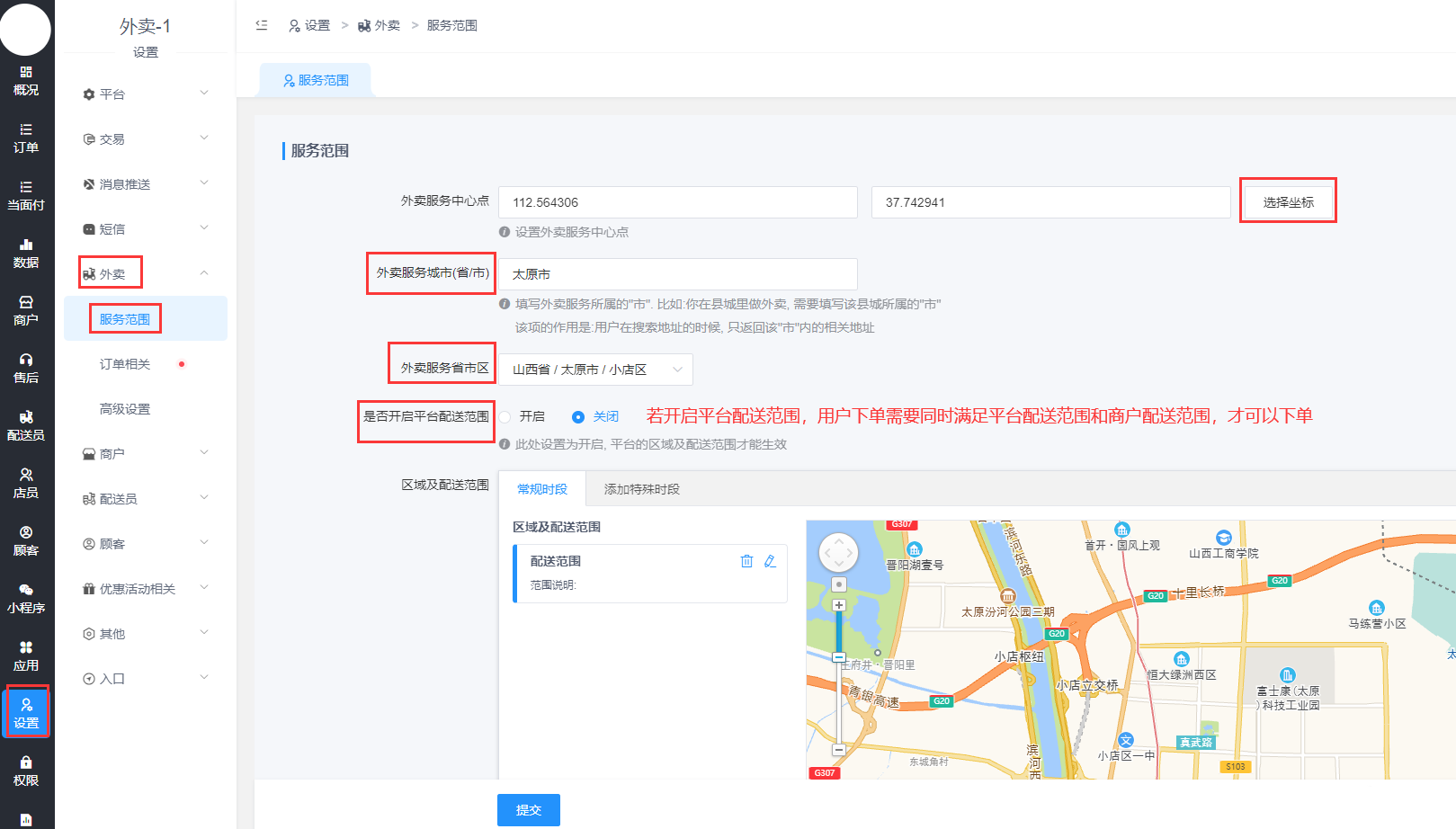This screenshot has height=829, width=1456.
Task: Delete the 配送范围 entry with trash icon
Action: pos(746,561)
